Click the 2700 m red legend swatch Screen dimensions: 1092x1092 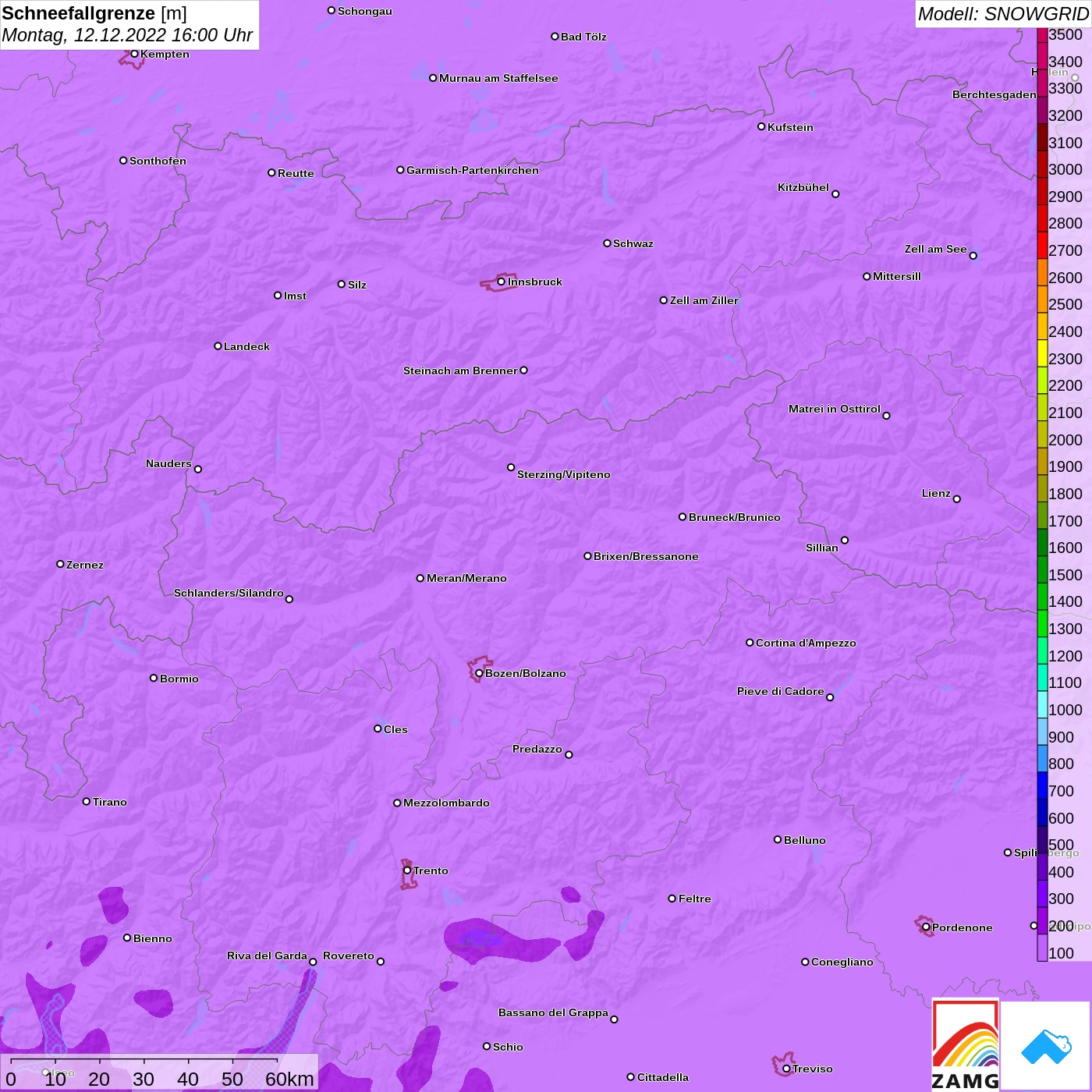pos(1042,245)
